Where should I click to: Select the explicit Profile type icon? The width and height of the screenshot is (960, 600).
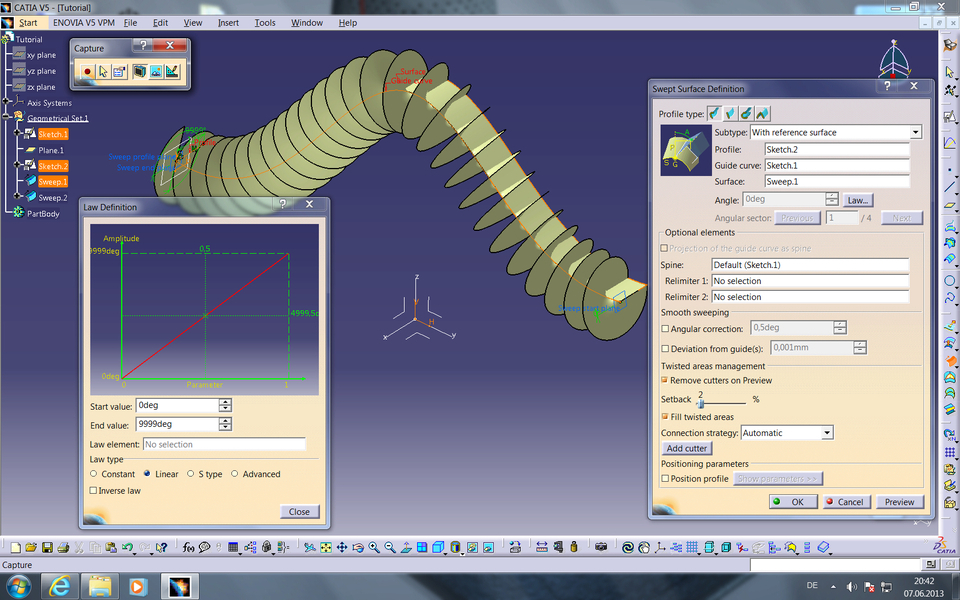pyautogui.click(x=712, y=113)
